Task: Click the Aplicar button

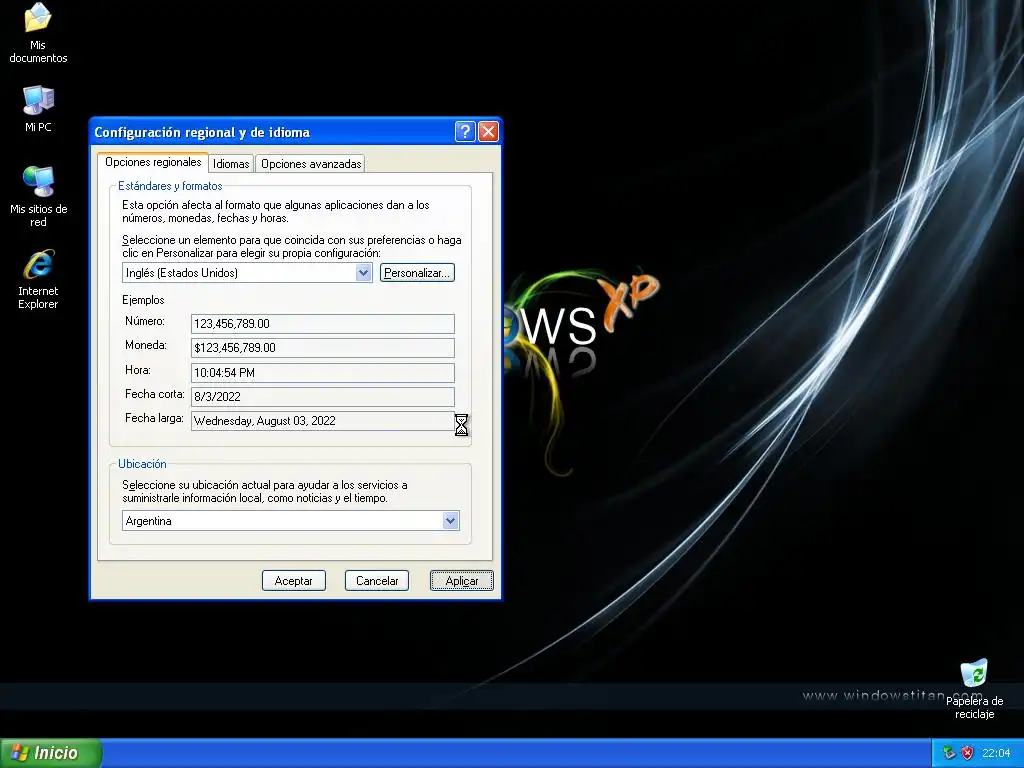Action: (x=462, y=581)
